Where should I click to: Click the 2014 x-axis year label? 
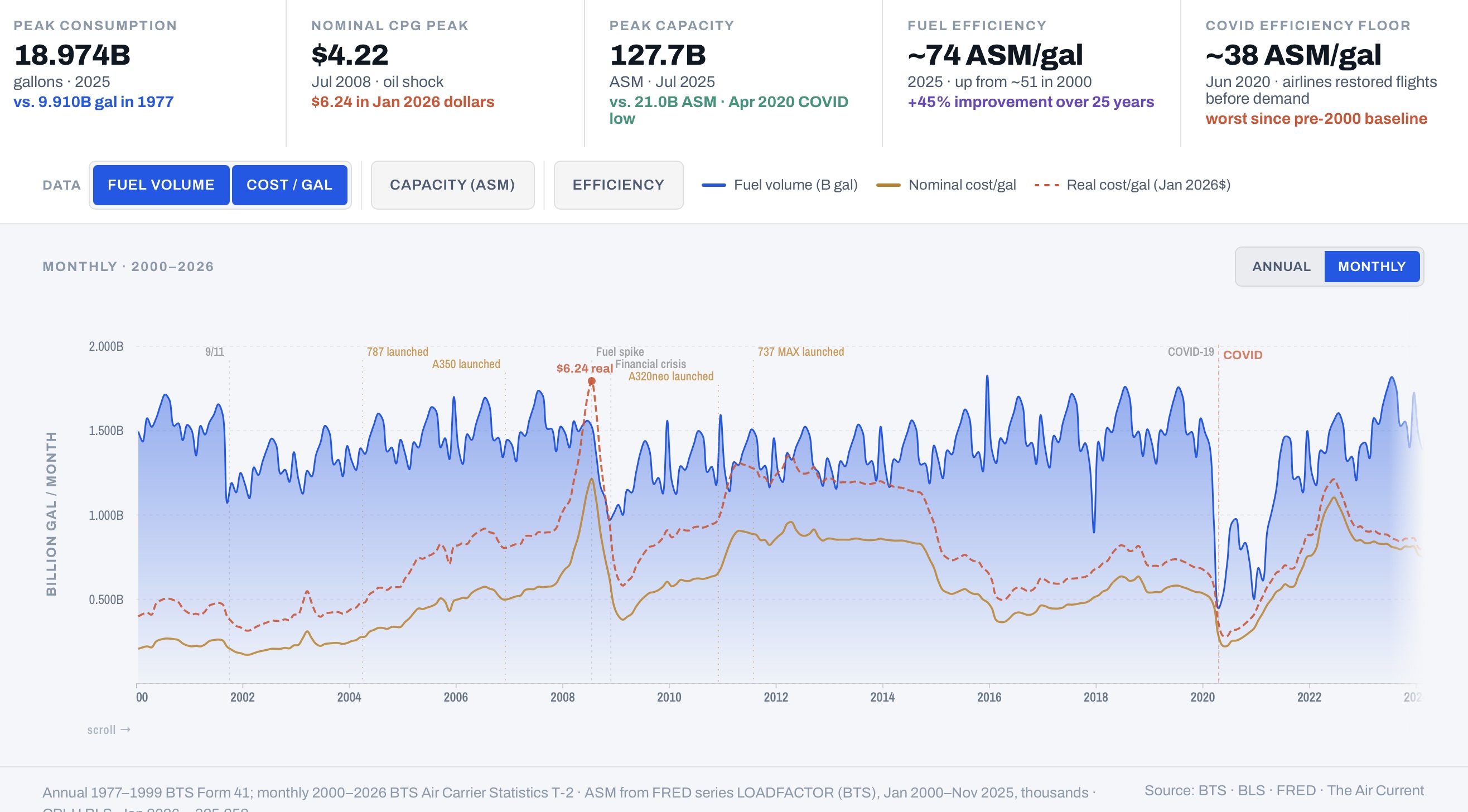click(x=882, y=697)
